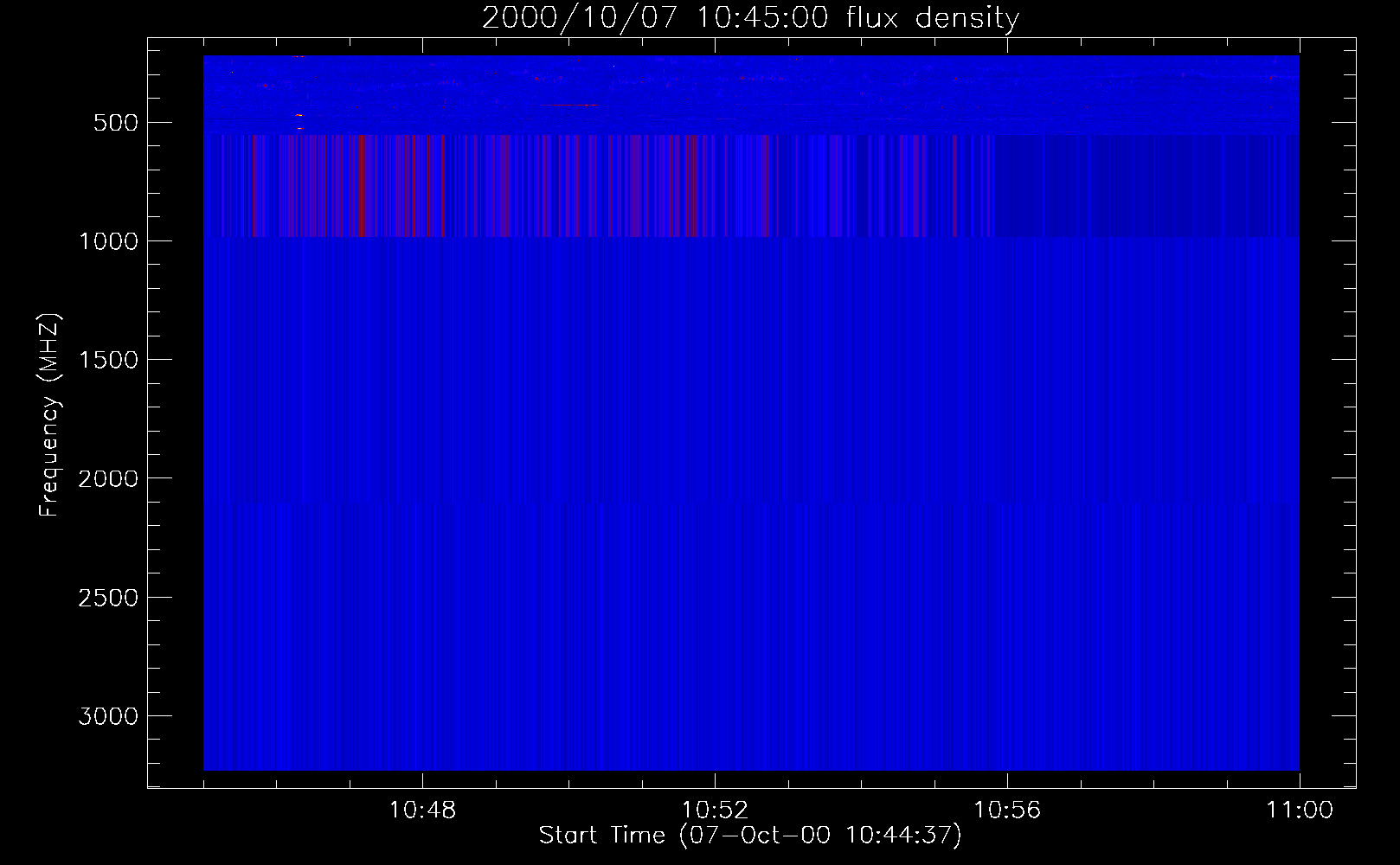Select the 10:48 time tick label
1400x865 pixels.
click(x=422, y=811)
